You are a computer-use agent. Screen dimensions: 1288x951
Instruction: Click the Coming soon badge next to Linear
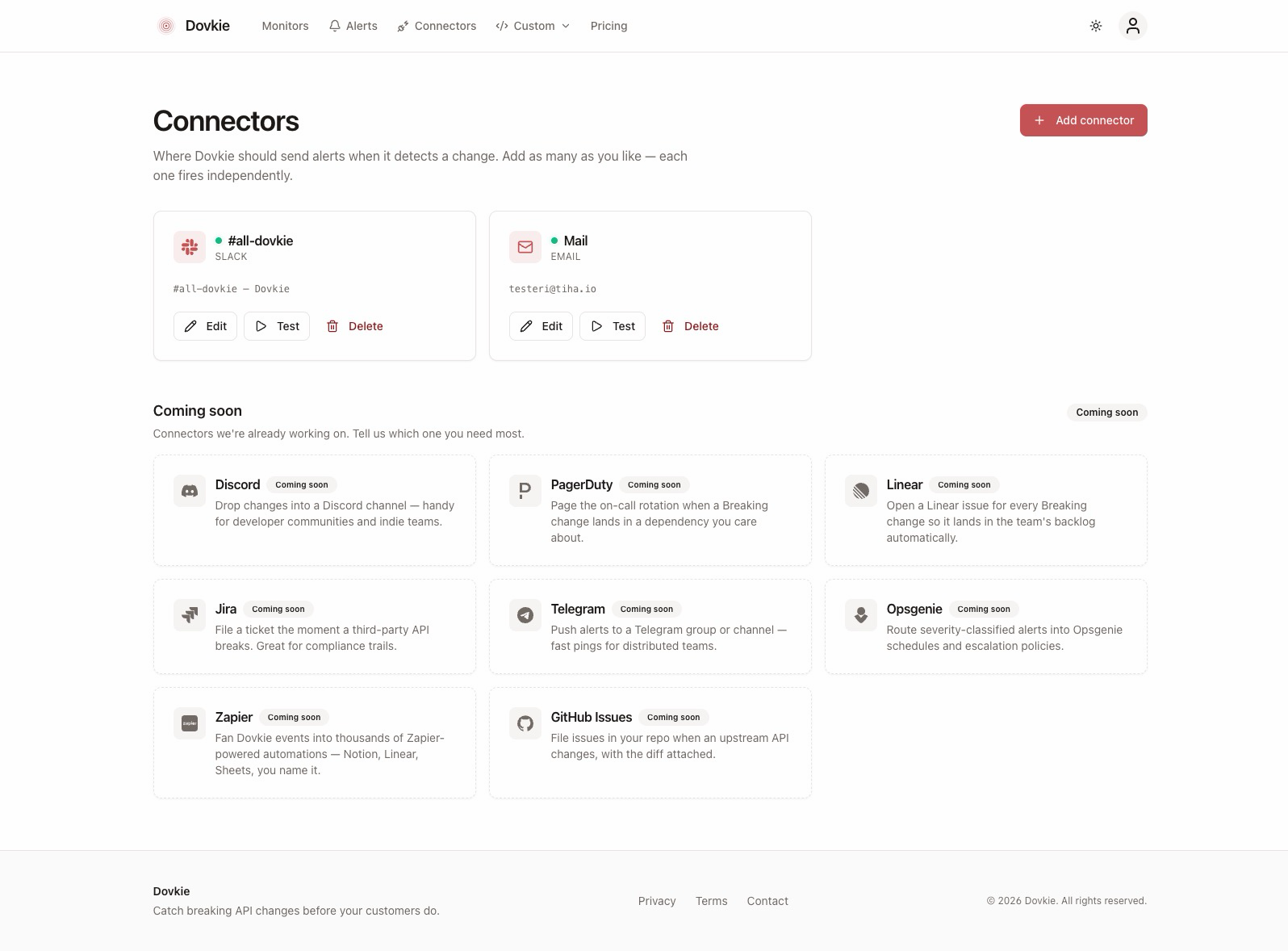[964, 485]
